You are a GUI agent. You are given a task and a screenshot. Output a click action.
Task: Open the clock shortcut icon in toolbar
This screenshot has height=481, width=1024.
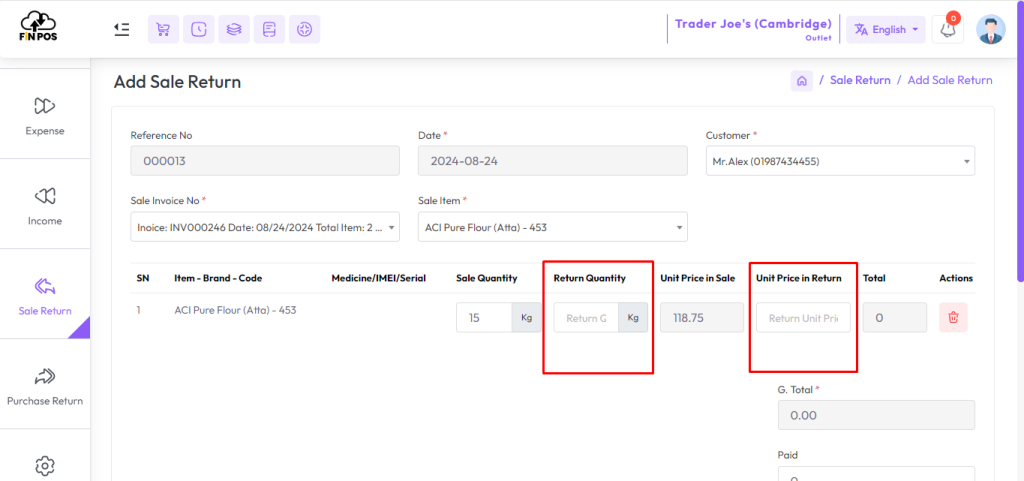(x=199, y=29)
